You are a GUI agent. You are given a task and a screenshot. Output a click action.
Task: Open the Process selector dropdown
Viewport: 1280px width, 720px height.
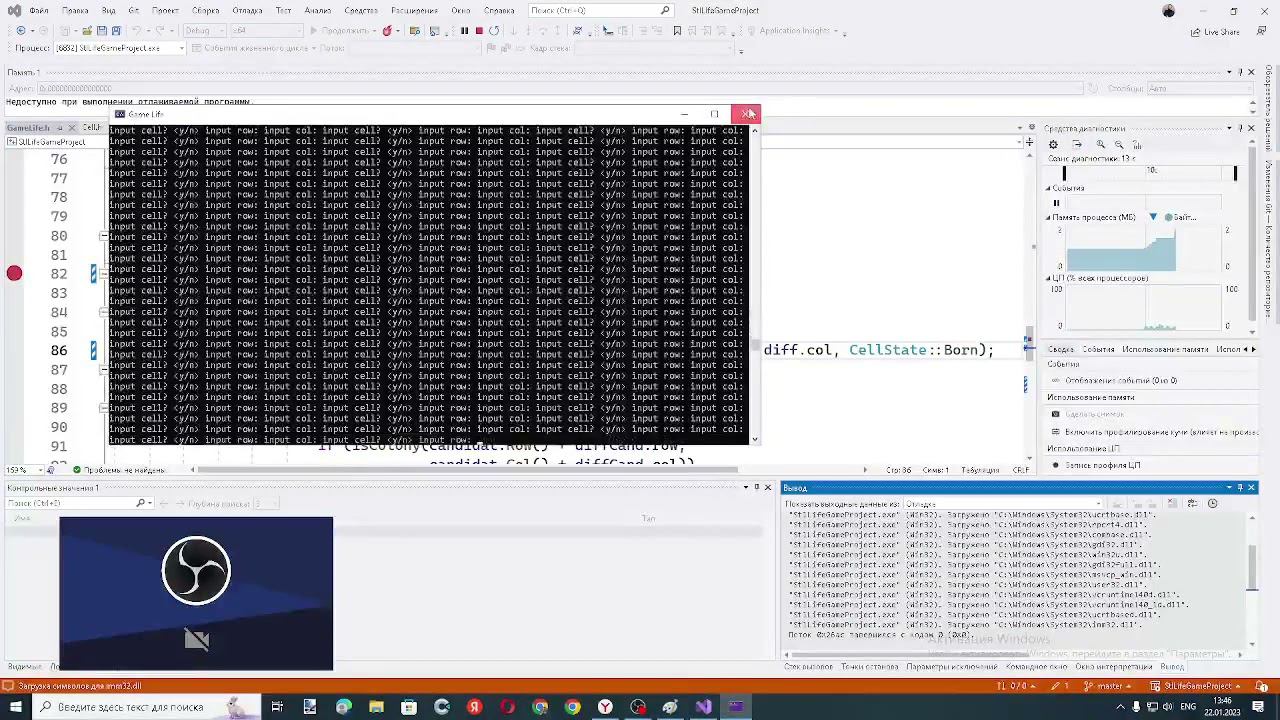coord(120,48)
